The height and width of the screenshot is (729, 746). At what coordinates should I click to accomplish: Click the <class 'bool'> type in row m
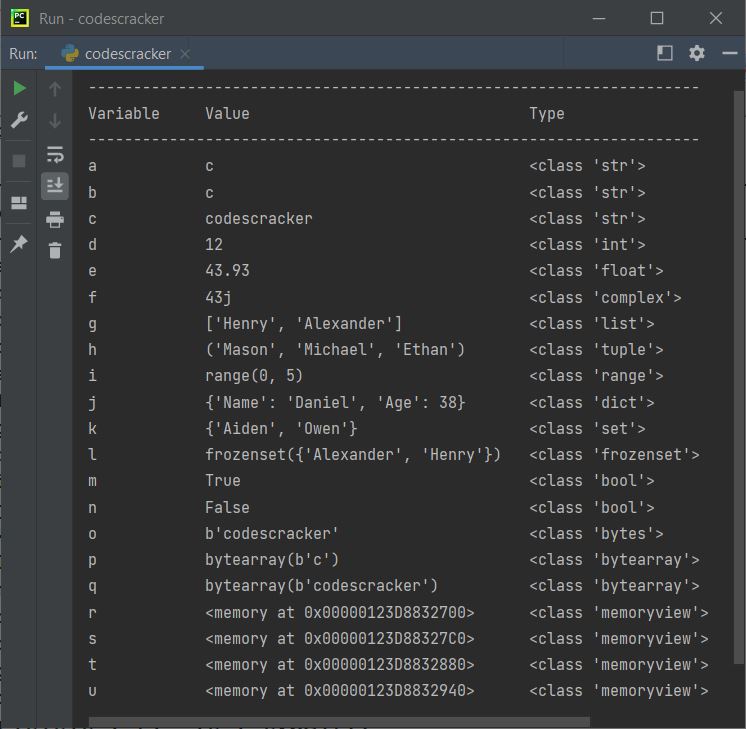point(591,481)
